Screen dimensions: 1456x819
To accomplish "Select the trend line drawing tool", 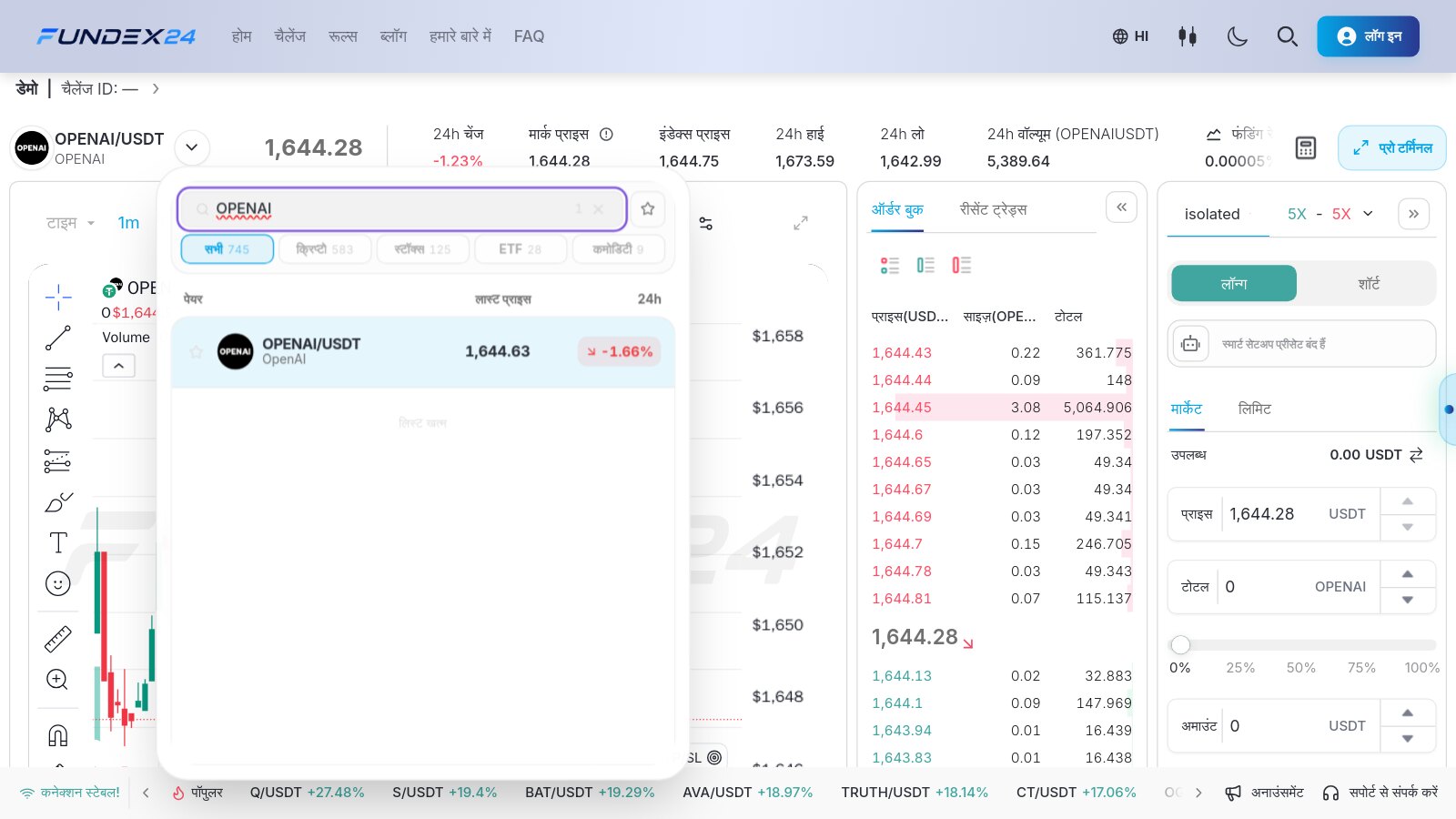I will [58, 338].
